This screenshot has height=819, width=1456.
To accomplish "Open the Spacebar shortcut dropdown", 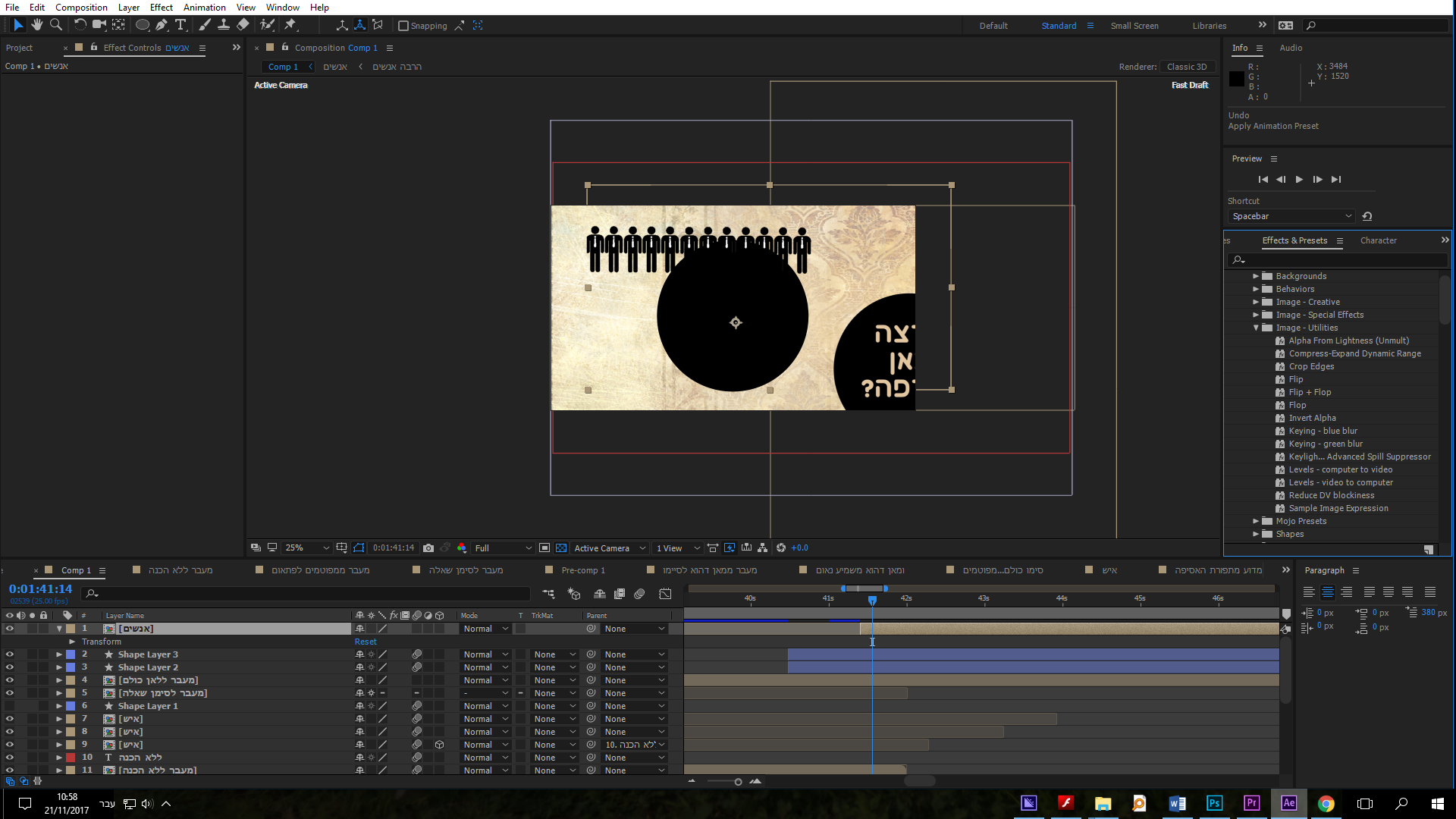I will point(1291,216).
